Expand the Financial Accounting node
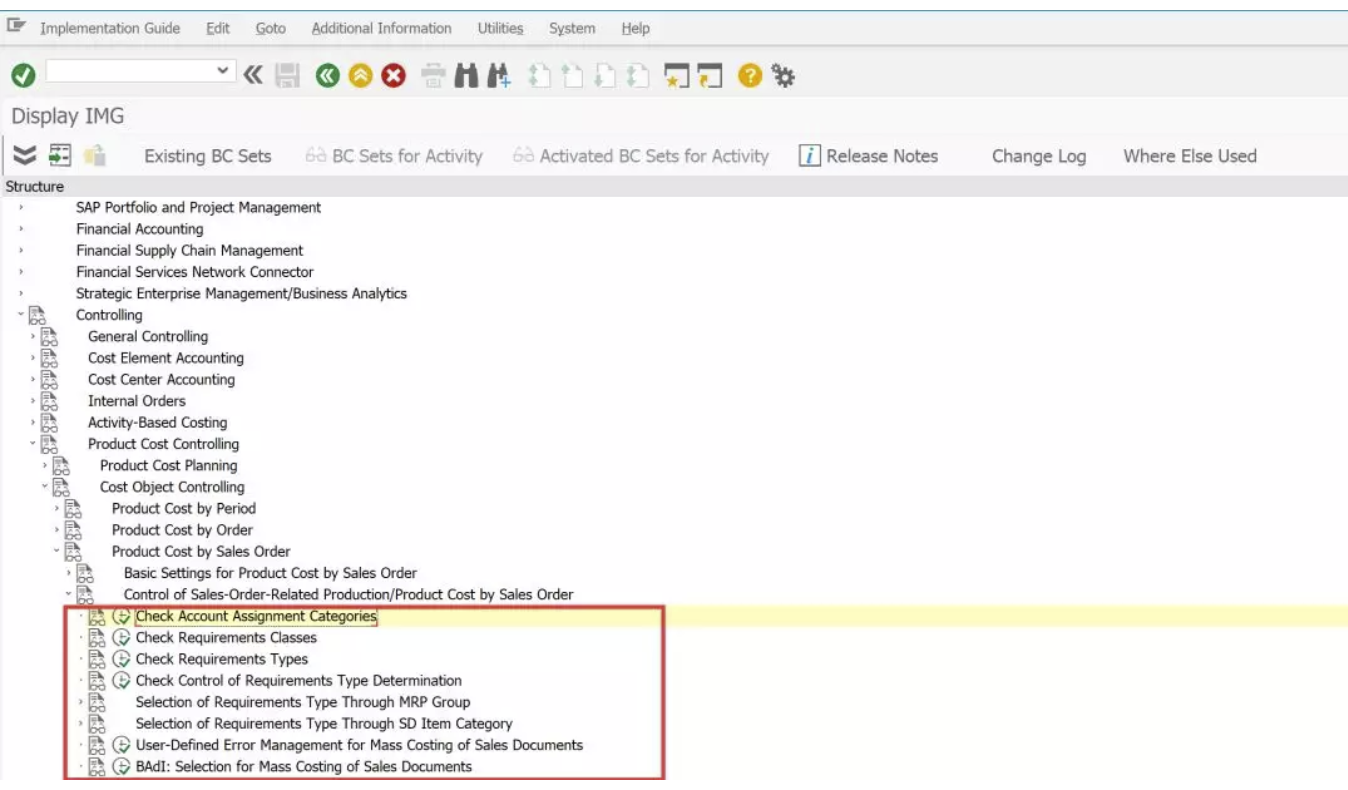The height and width of the screenshot is (790, 1348). click(21, 229)
